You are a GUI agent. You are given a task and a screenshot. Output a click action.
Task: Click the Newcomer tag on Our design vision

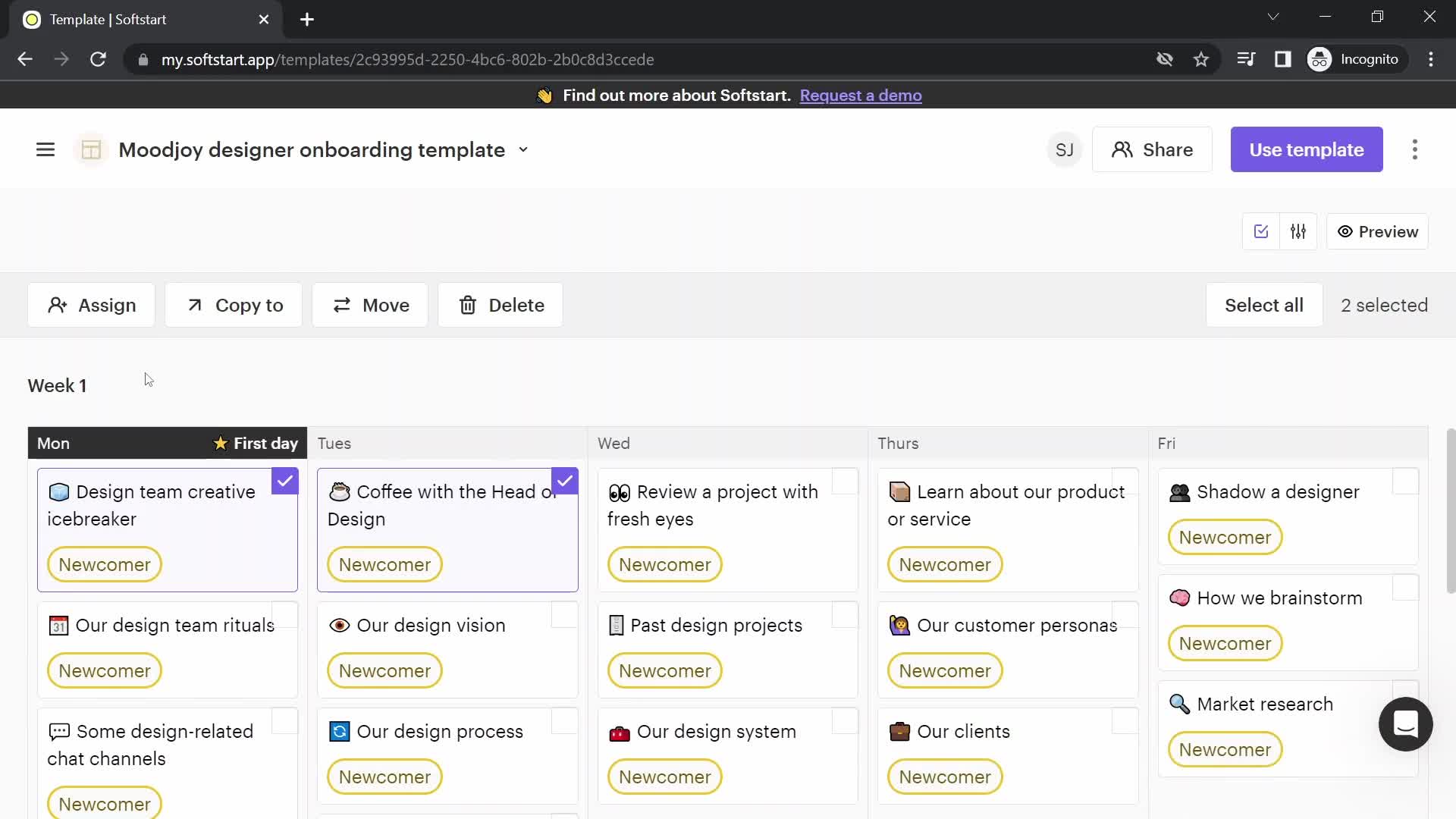coord(384,671)
